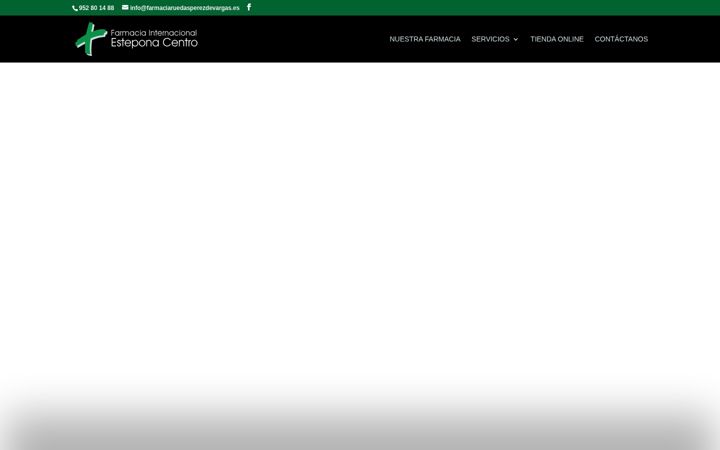The image size is (720, 450).
Task: Open the Contáctanos menu item
Action: click(621, 39)
